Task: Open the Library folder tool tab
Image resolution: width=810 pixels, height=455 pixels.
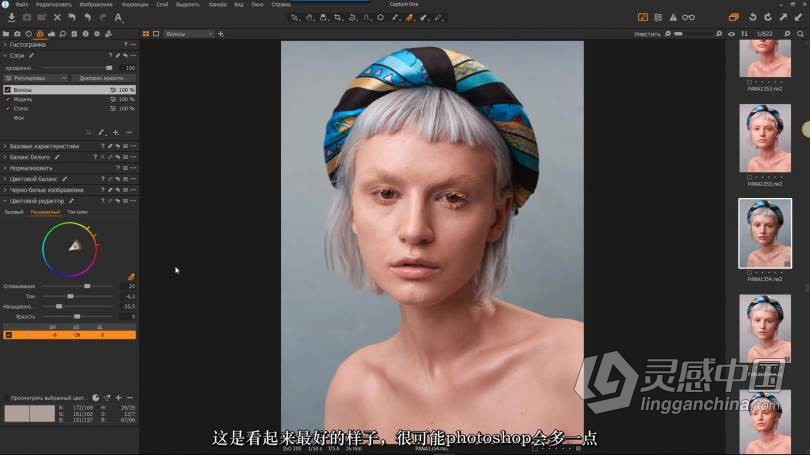Action: 6,34
